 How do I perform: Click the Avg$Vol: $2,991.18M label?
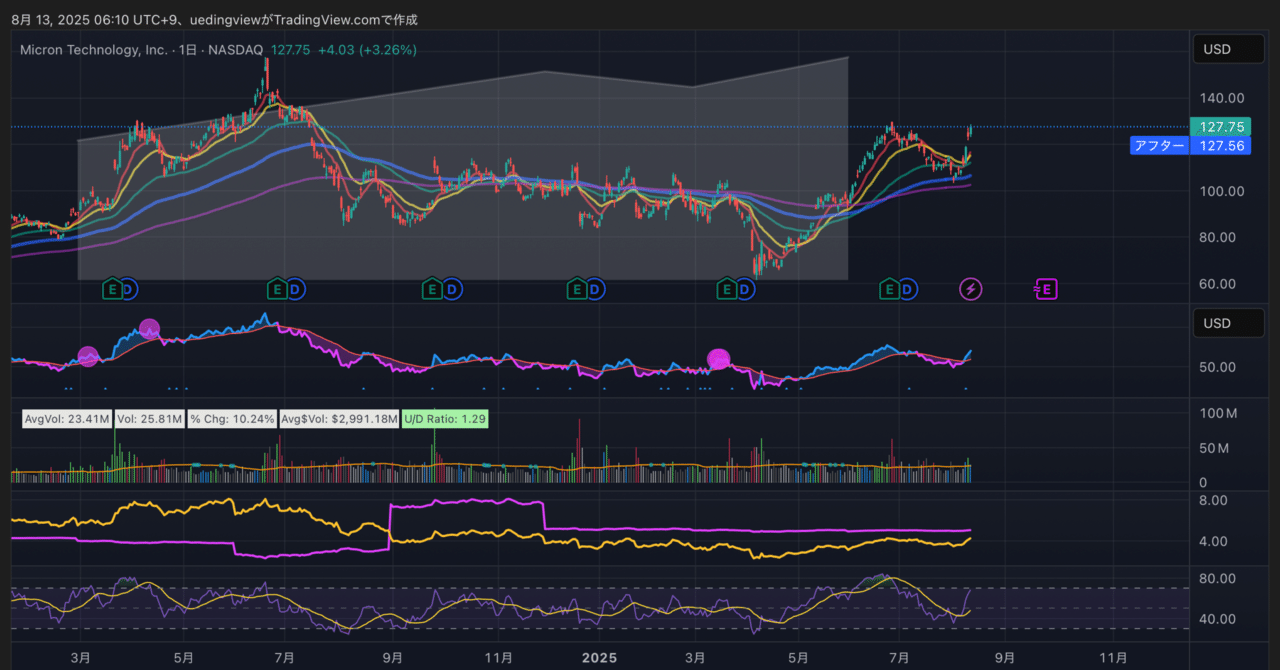339,419
